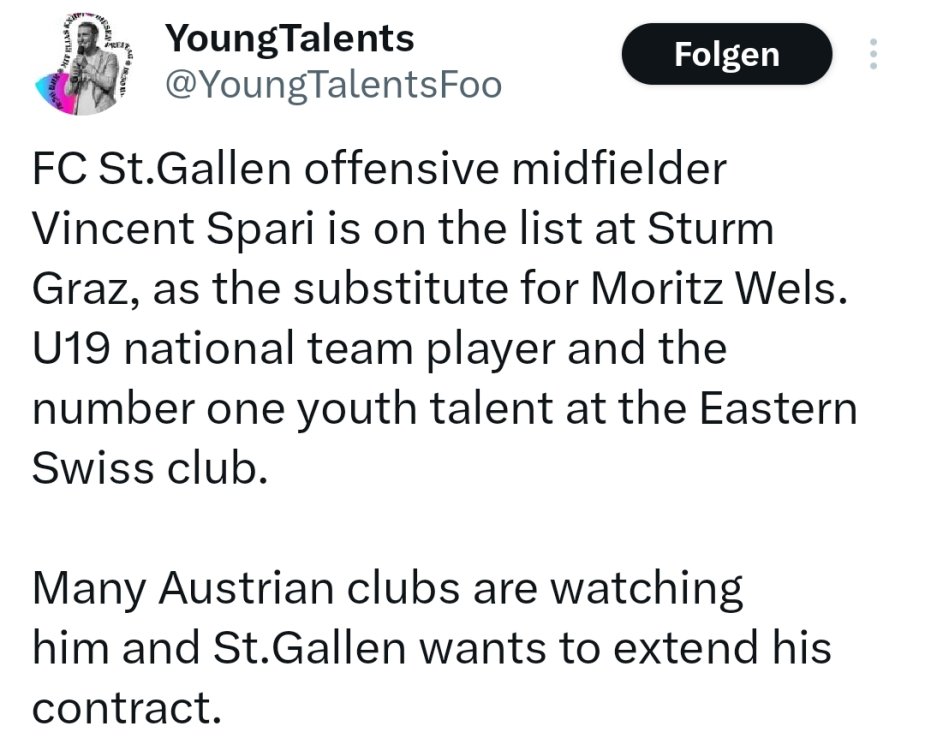Click the phrase 'offensive midfielder'
The width and height of the screenshot is (925, 750).
tap(516, 169)
